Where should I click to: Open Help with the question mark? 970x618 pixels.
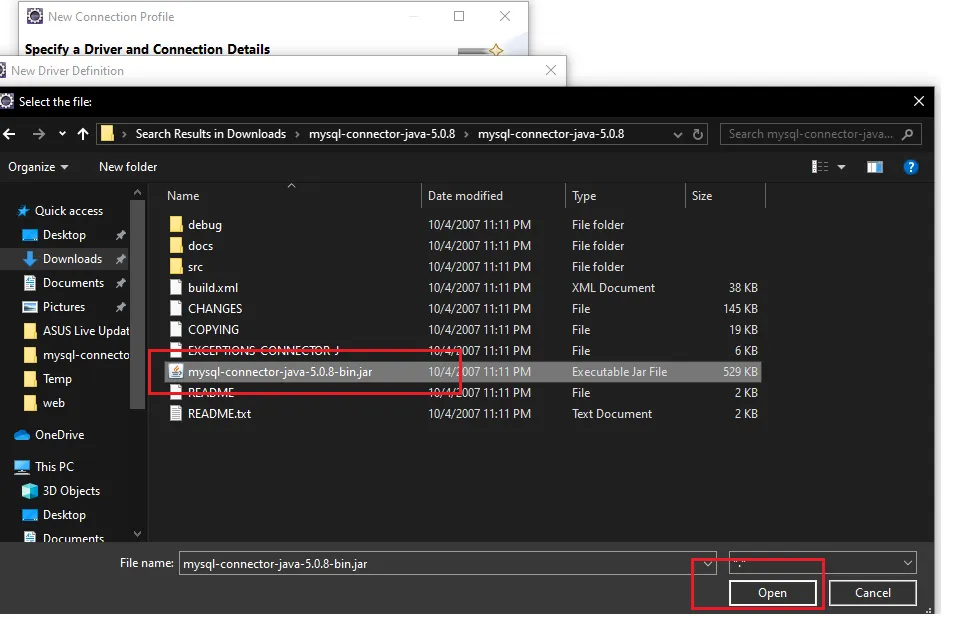tap(911, 167)
